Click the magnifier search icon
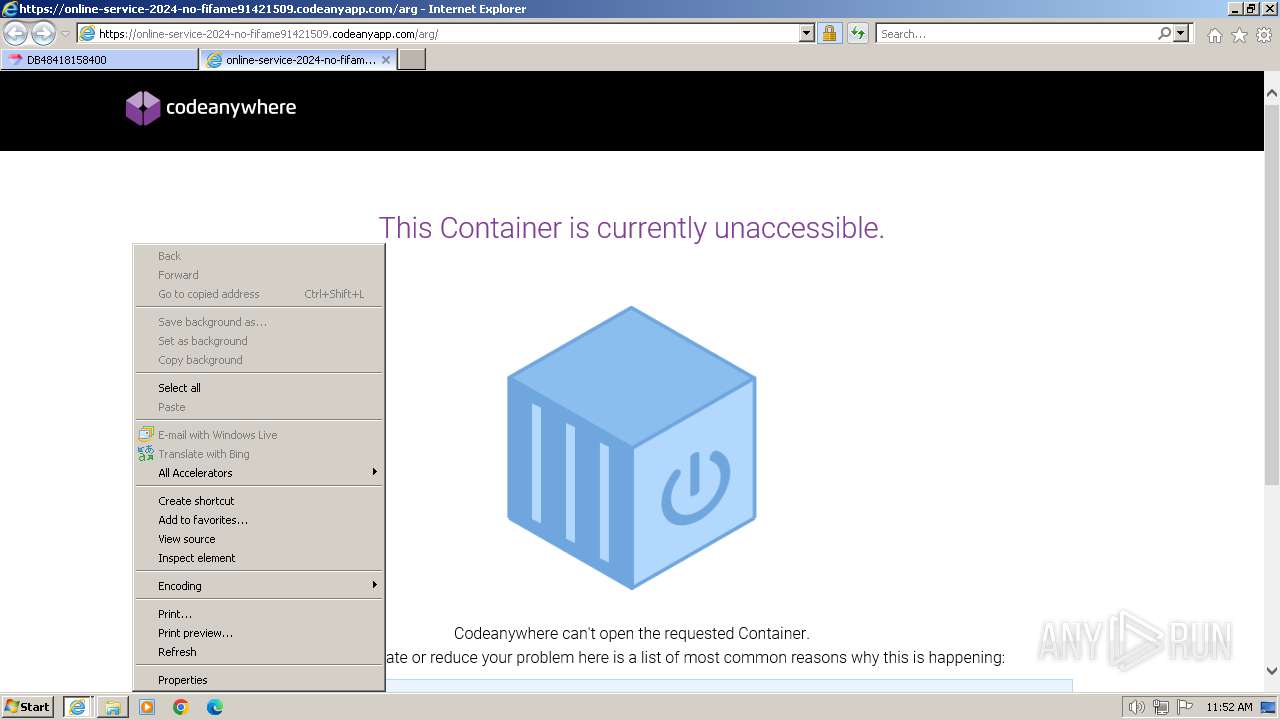The image size is (1280, 720). [1164, 34]
